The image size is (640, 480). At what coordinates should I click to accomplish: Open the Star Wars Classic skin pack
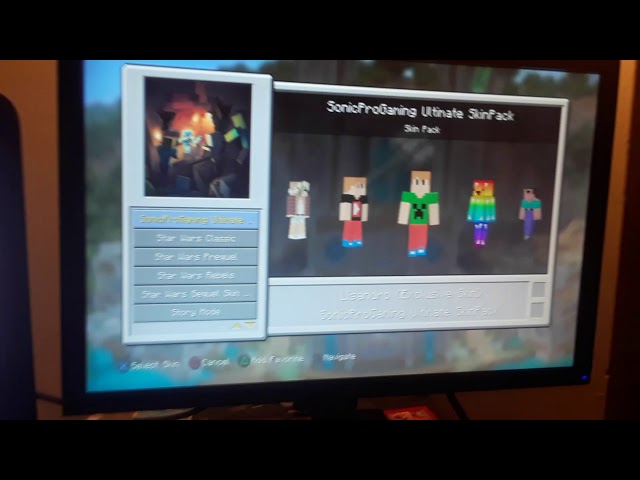tap(196, 238)
